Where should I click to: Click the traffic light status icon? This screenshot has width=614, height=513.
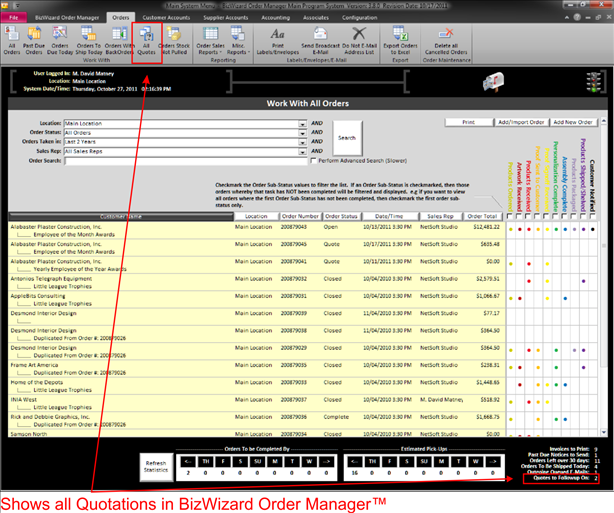(x=594, y=82)
